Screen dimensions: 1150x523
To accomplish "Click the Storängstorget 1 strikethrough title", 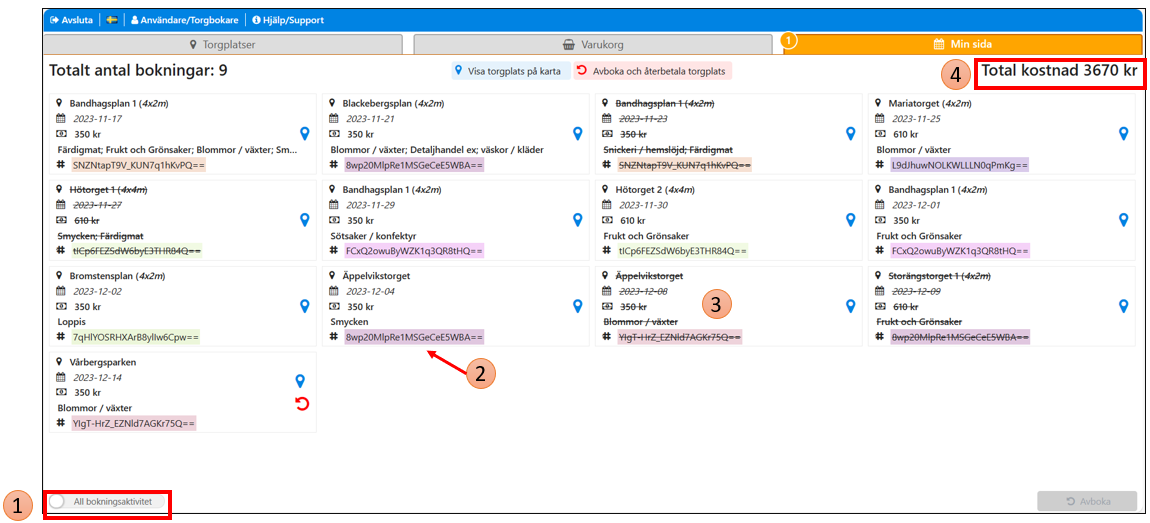I will click(940, 276).
